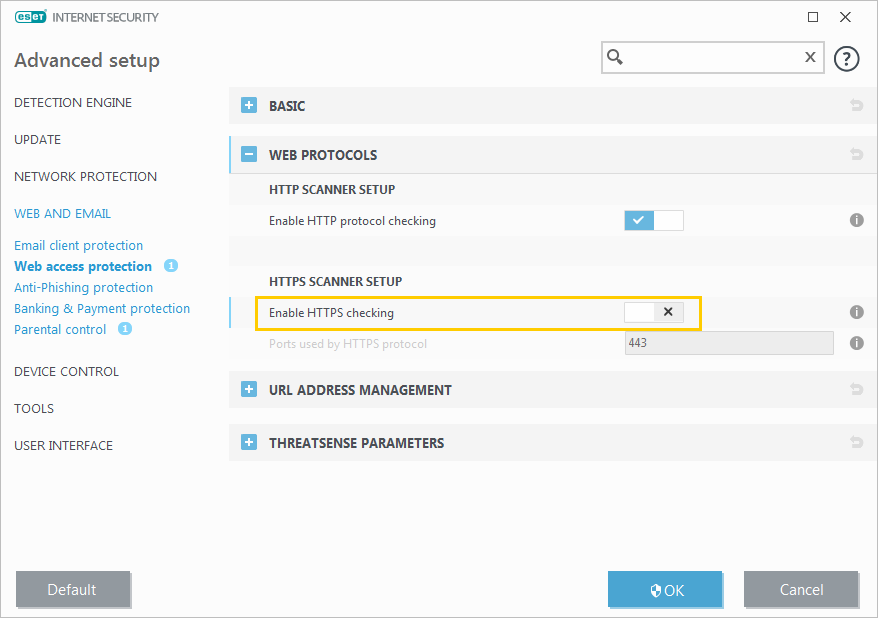Click the Default button

point(73,590)
